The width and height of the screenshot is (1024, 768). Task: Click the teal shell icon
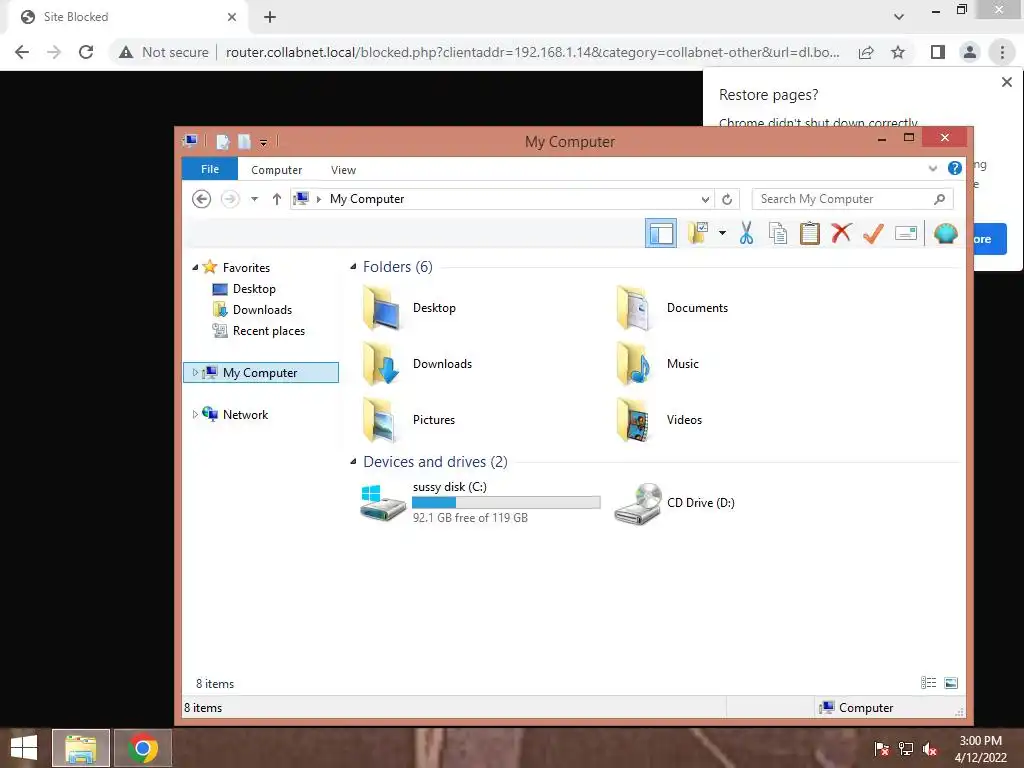945,233
